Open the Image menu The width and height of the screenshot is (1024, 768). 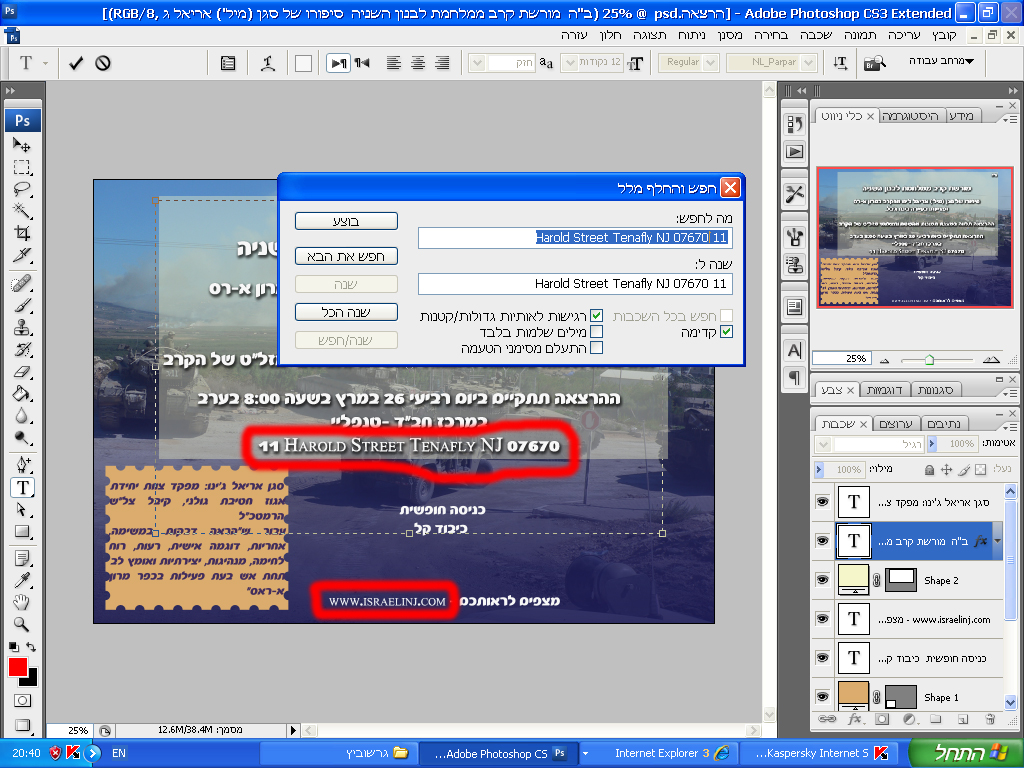coord(859,35)
